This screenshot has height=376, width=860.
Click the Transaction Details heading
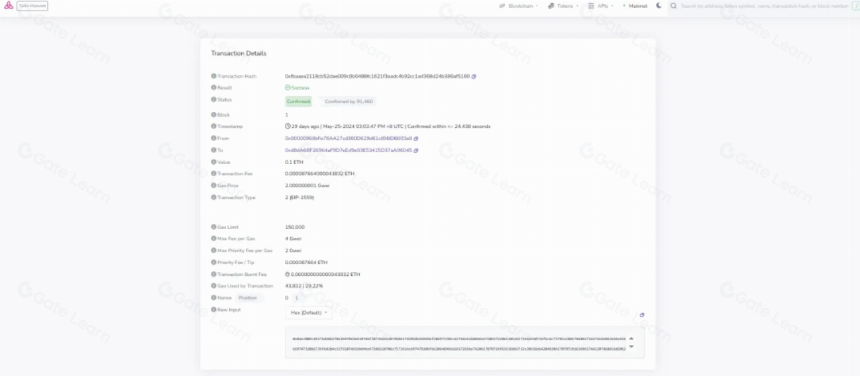(239, 53)
